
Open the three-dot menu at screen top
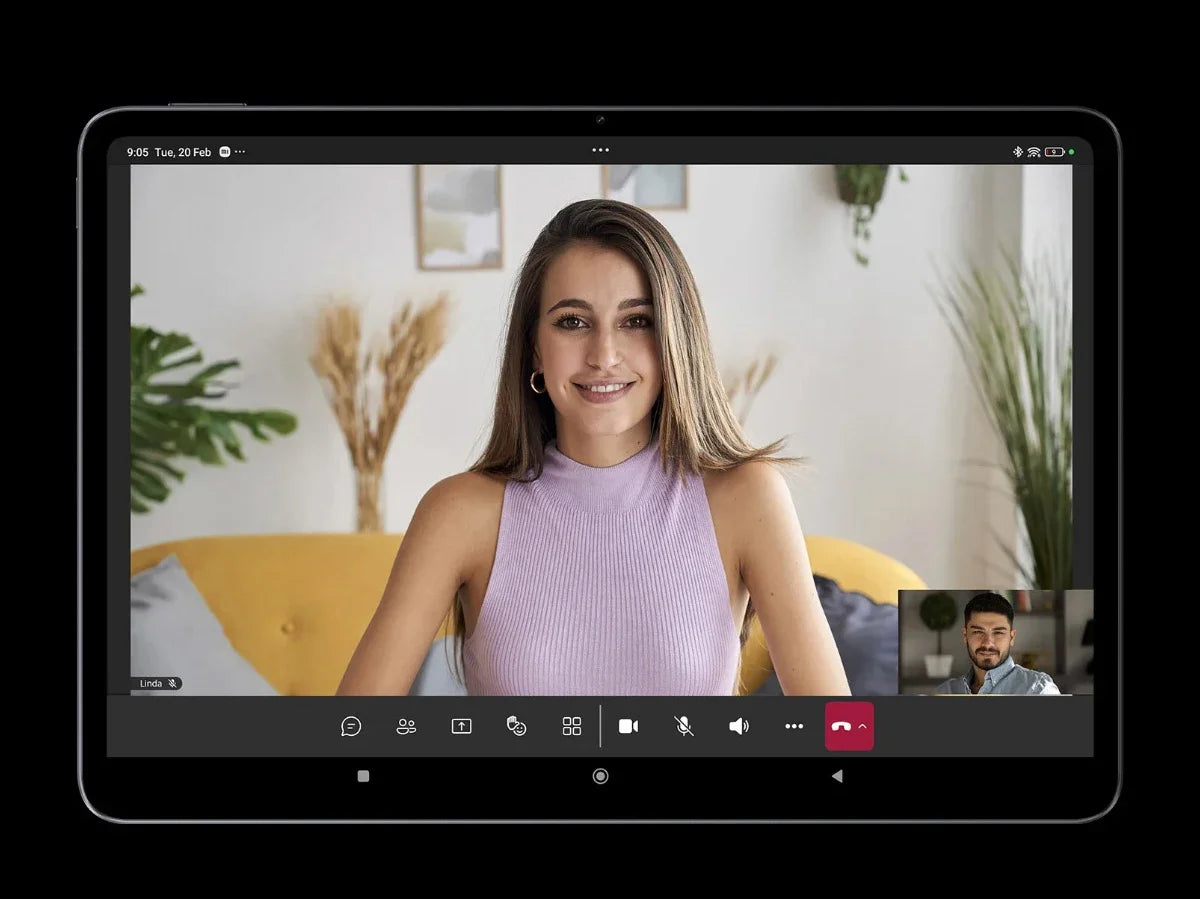coord(600,150)
